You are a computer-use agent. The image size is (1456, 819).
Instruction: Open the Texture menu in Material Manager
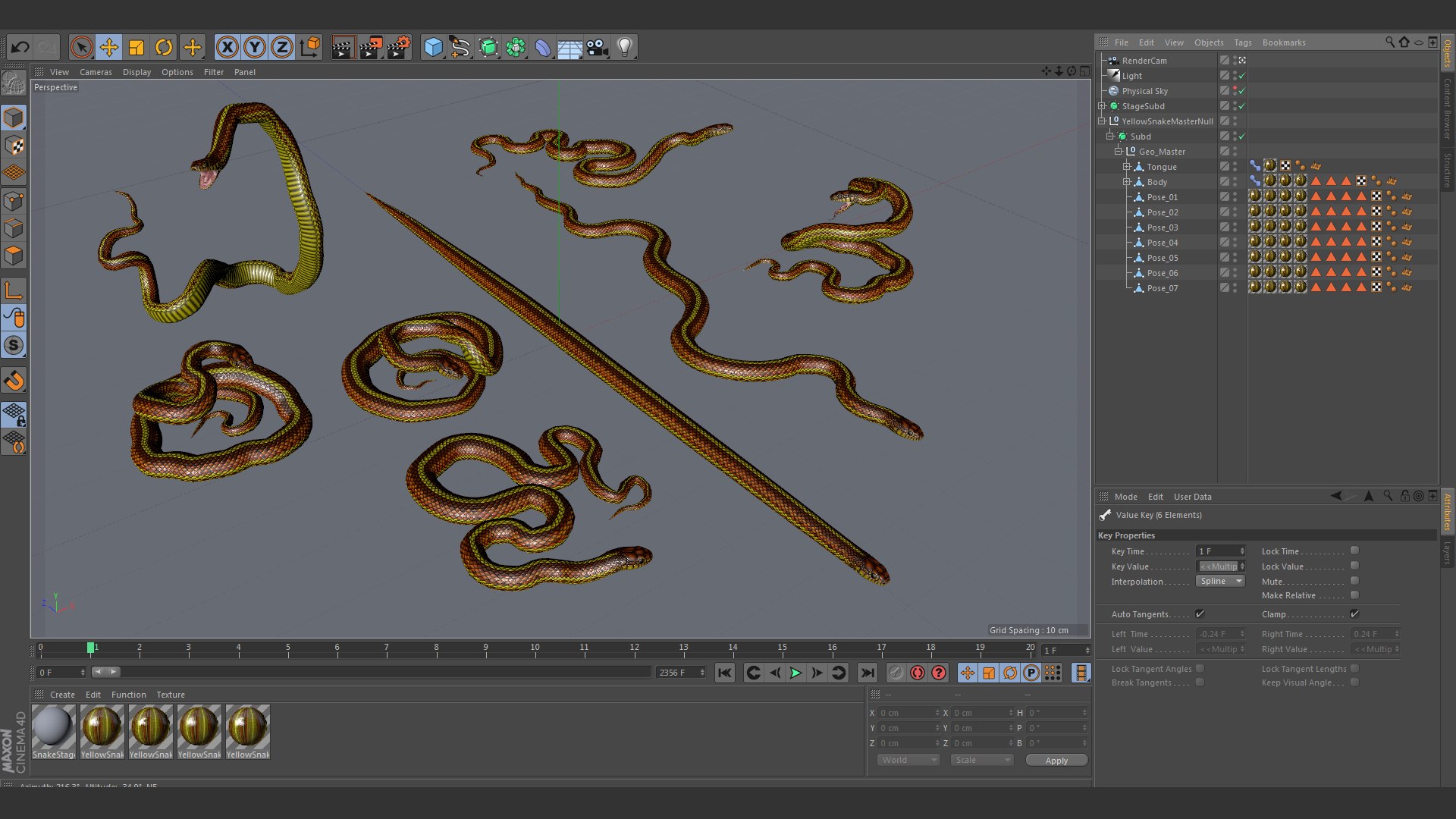[171, 695]
